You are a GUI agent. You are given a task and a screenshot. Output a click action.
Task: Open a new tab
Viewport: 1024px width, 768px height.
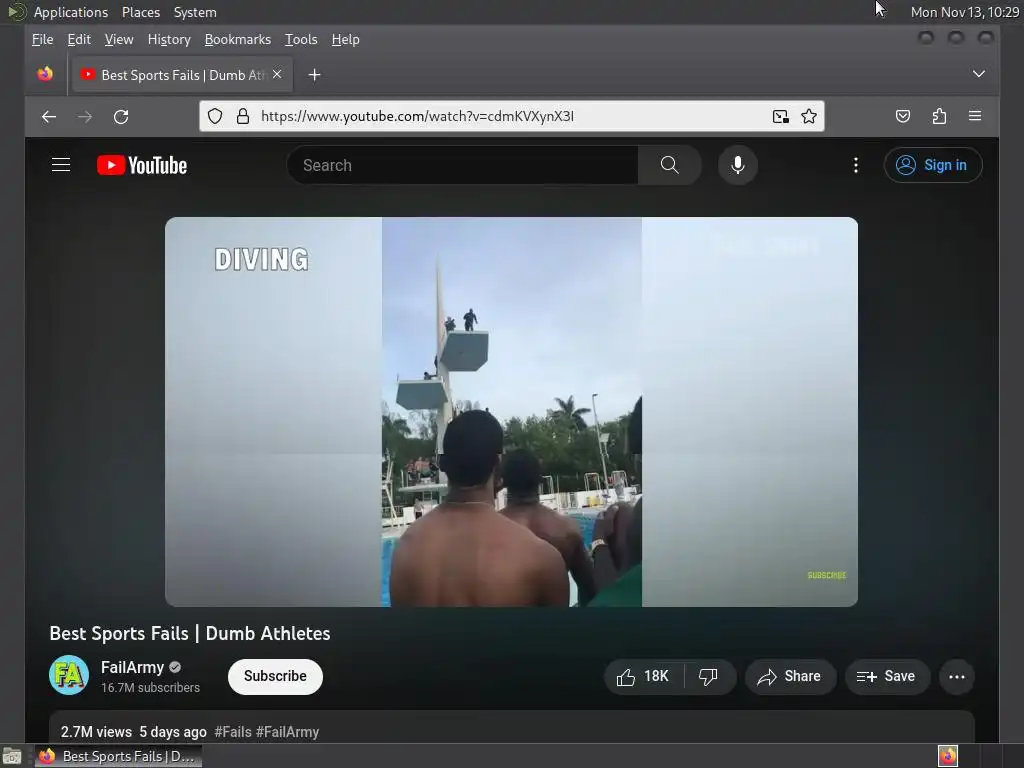[314, 75]
